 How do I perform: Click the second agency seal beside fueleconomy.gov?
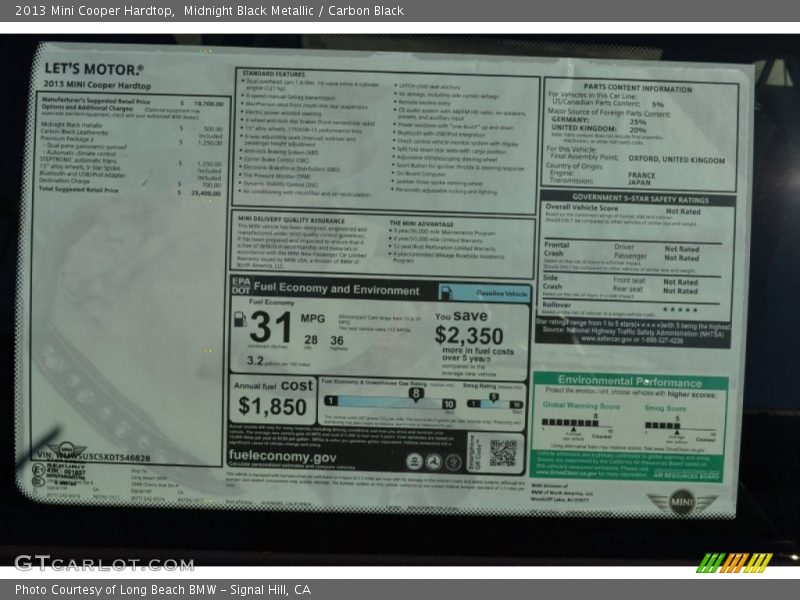coord(434,462)
